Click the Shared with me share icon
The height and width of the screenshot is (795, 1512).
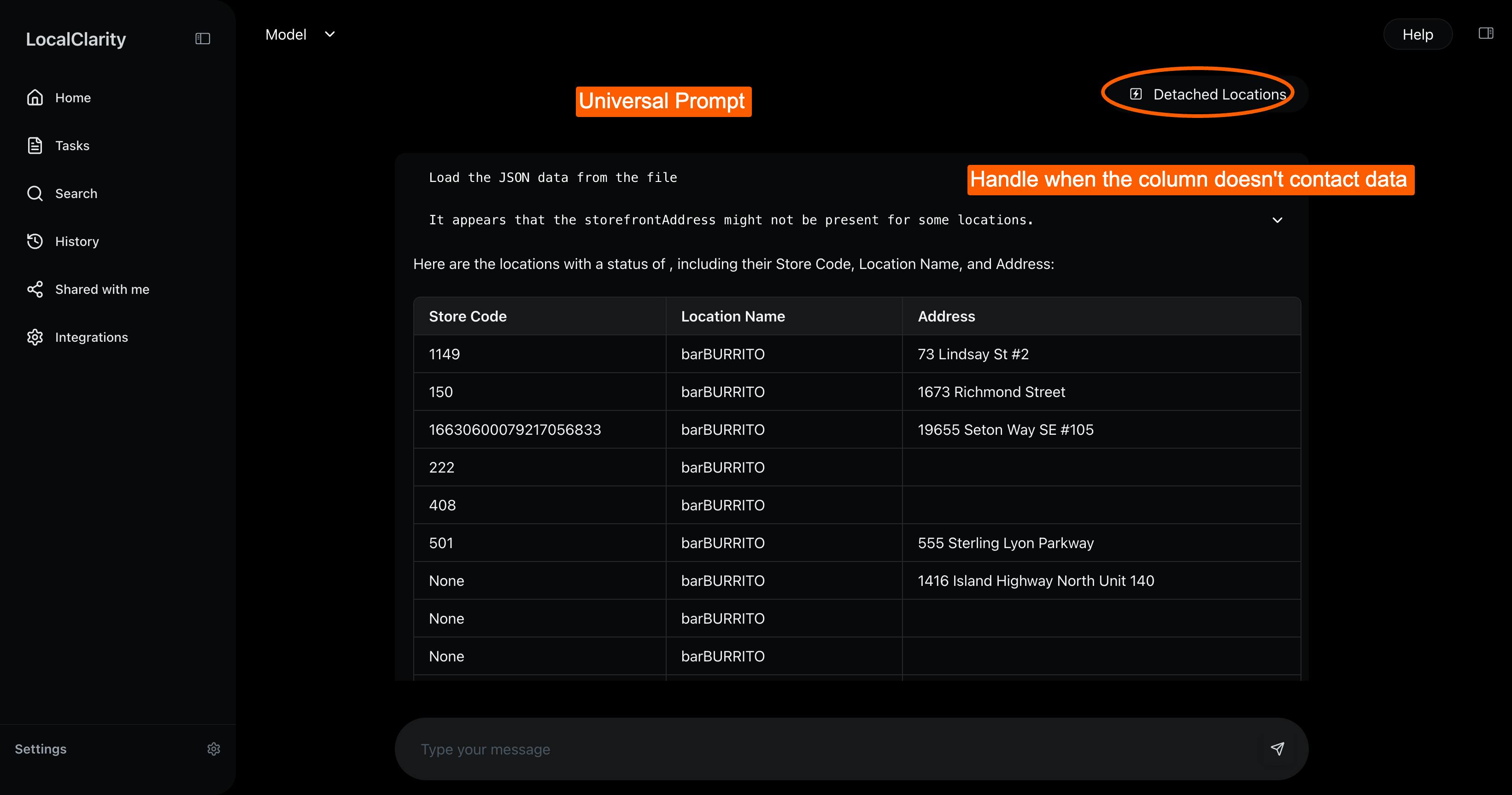point(35,289)
